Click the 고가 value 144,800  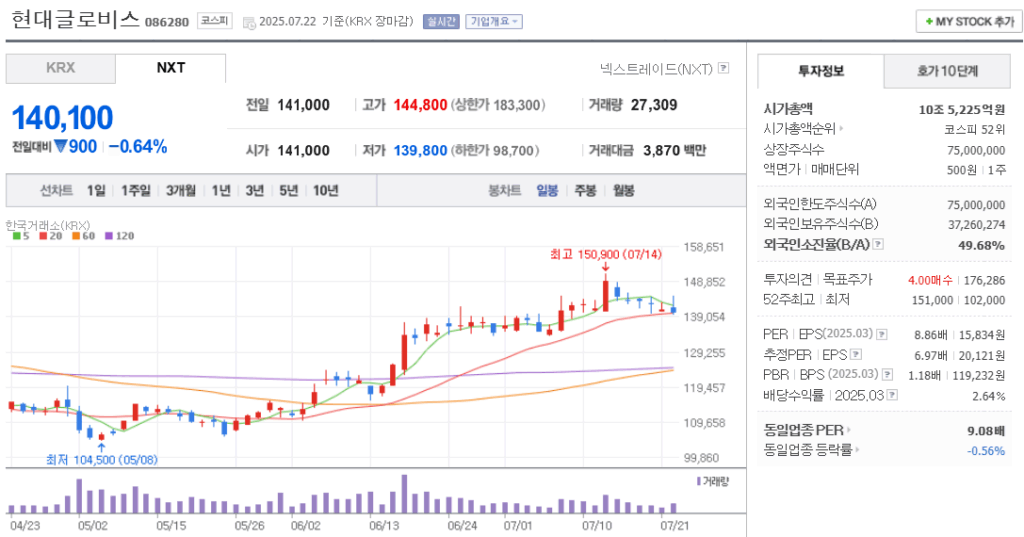click(420, 105)
